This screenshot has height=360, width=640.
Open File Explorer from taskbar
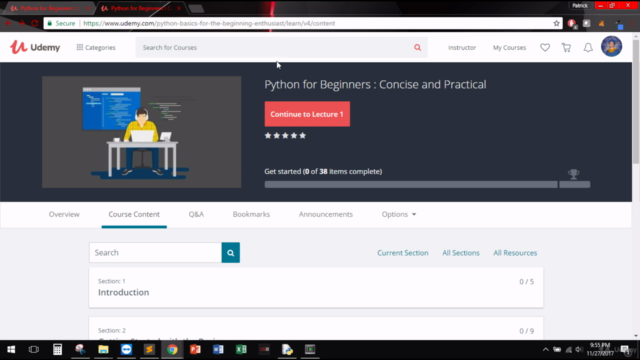click(x=103, y=350)
